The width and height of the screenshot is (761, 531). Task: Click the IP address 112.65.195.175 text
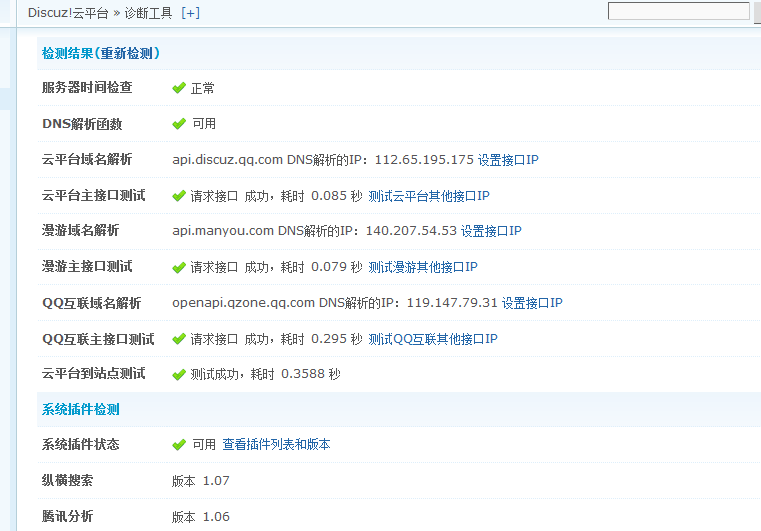tap(424, 160)
